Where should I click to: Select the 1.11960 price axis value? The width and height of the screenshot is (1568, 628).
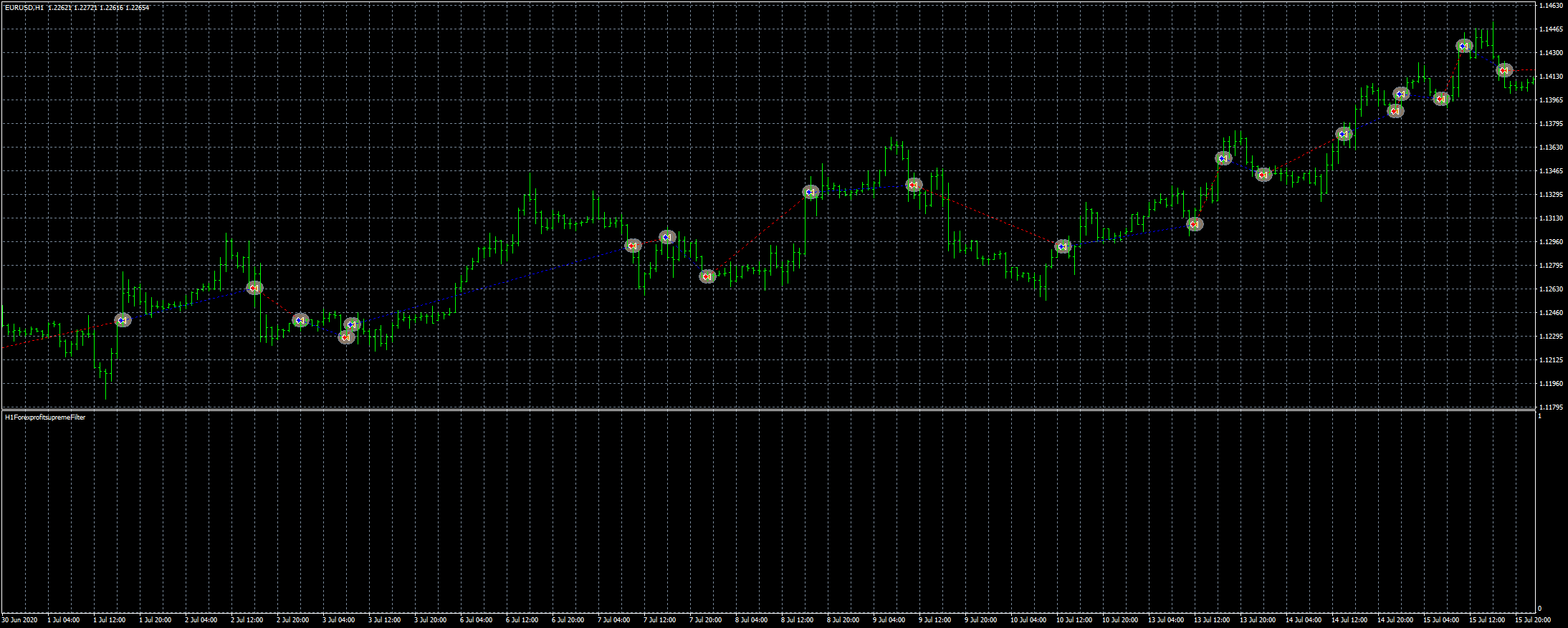point(1552,384)
